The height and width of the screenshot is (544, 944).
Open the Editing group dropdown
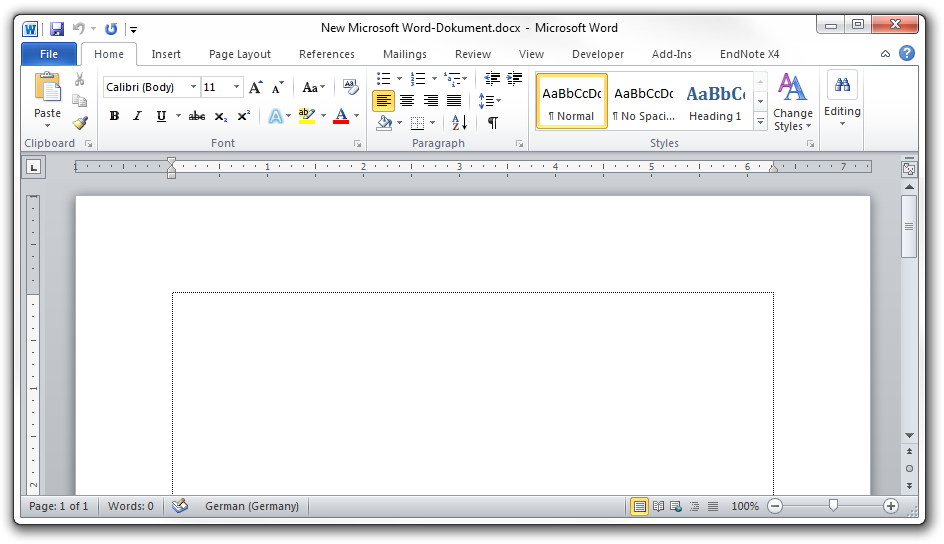pos(842,100)
